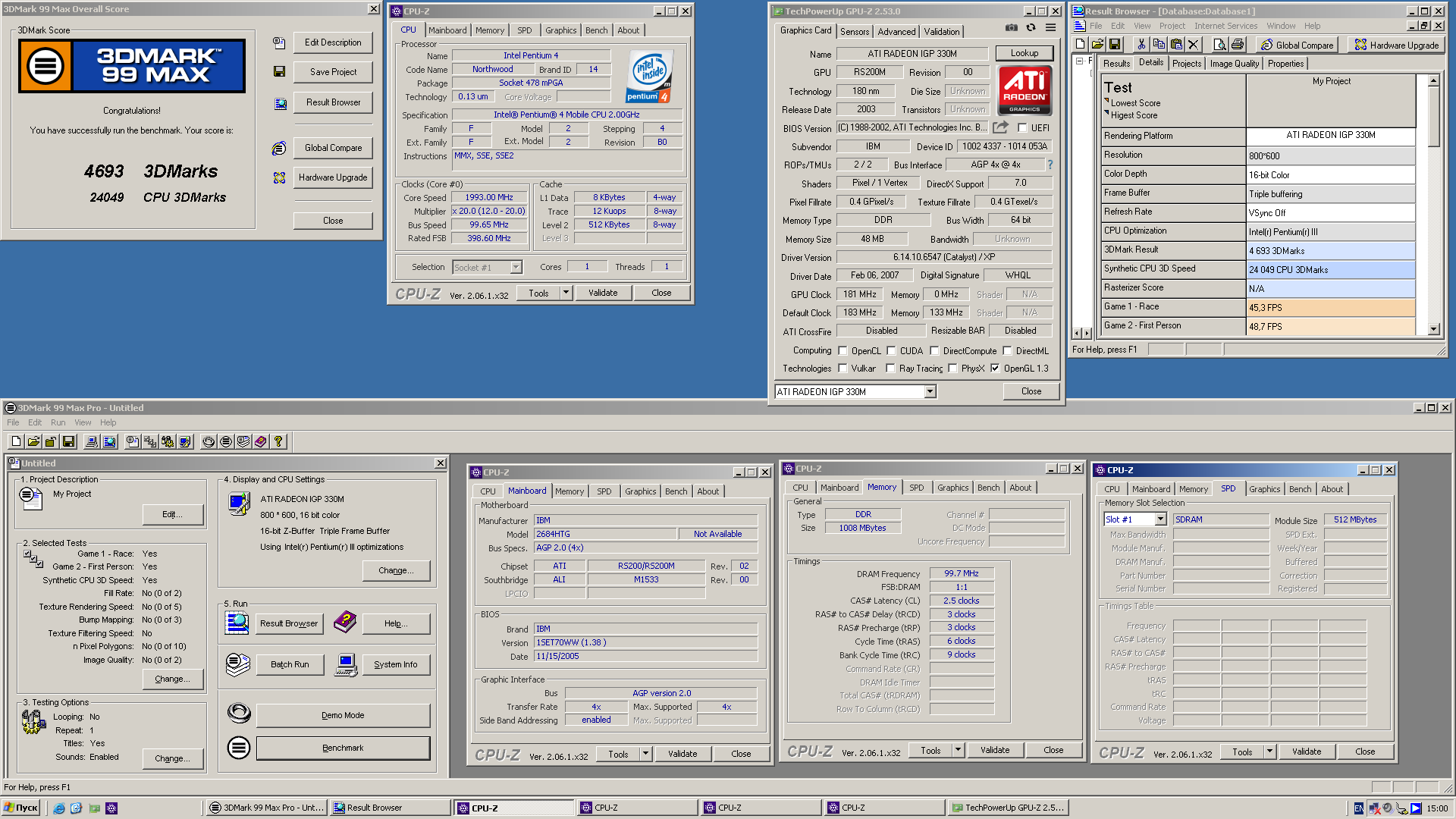Switch to Sensors tab in GPU-Z
Screen dimensions: 1456x819
(x=855, y=32)
